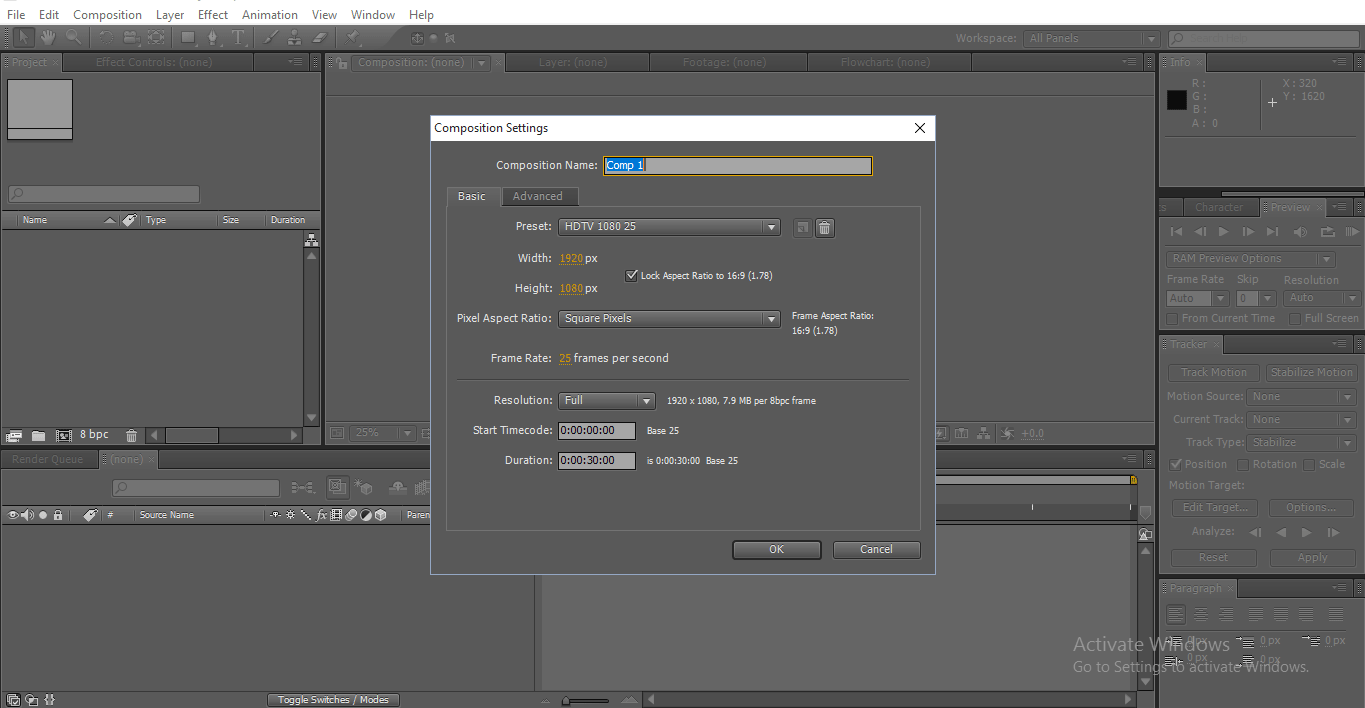Viewport: 1365px width, 708px height.
Task: Click the Edit Target button in Tracker
Action: pyautogui.click(x=1213, y=507)
